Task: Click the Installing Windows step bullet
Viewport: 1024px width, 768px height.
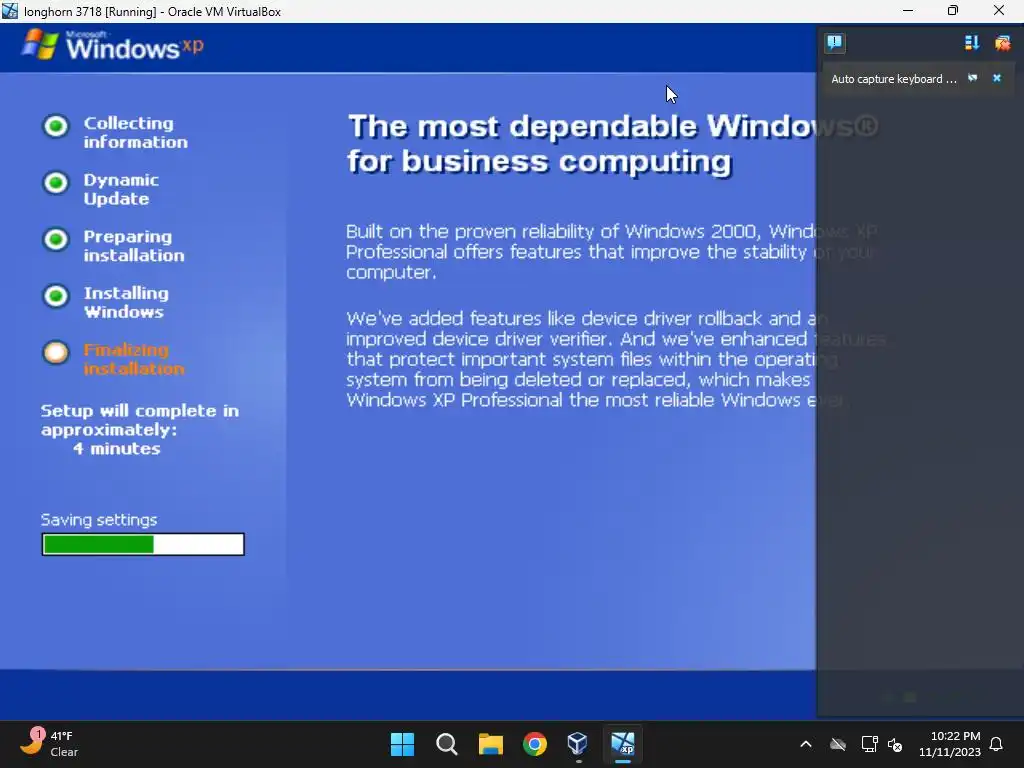Action: [x=56, y=296]
